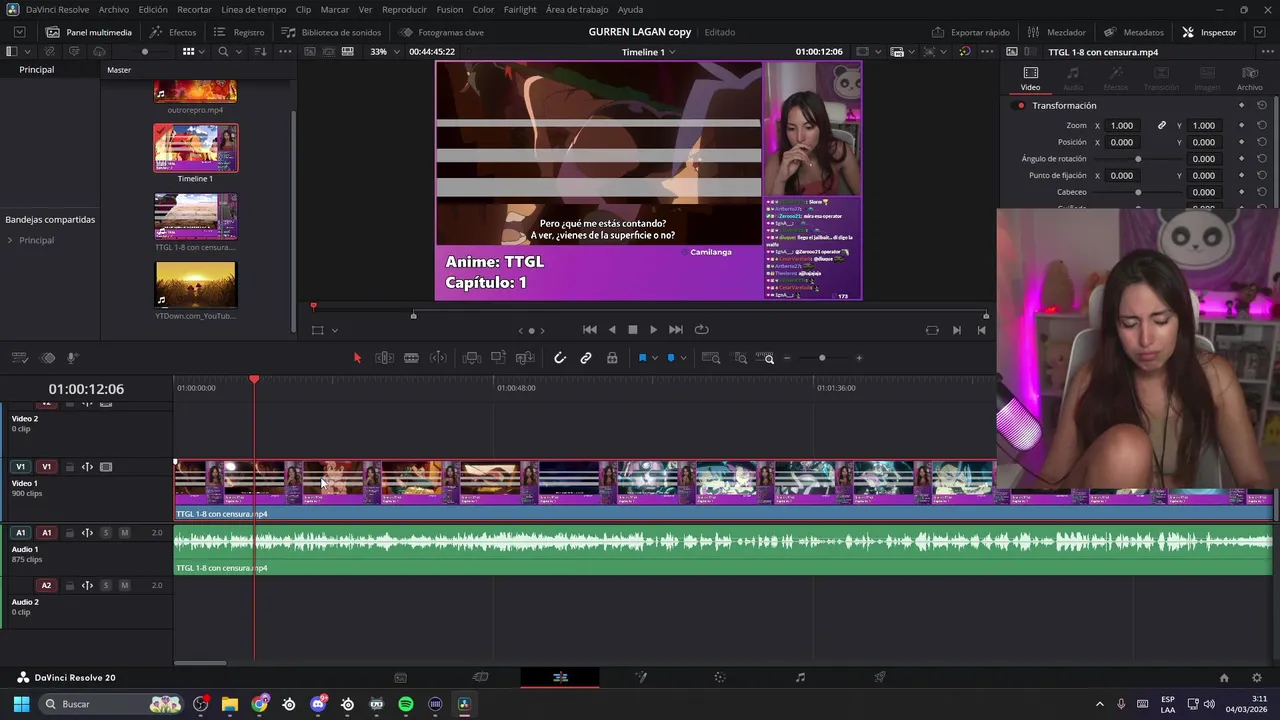Click the blue Flag clip icon

(642, 358)
